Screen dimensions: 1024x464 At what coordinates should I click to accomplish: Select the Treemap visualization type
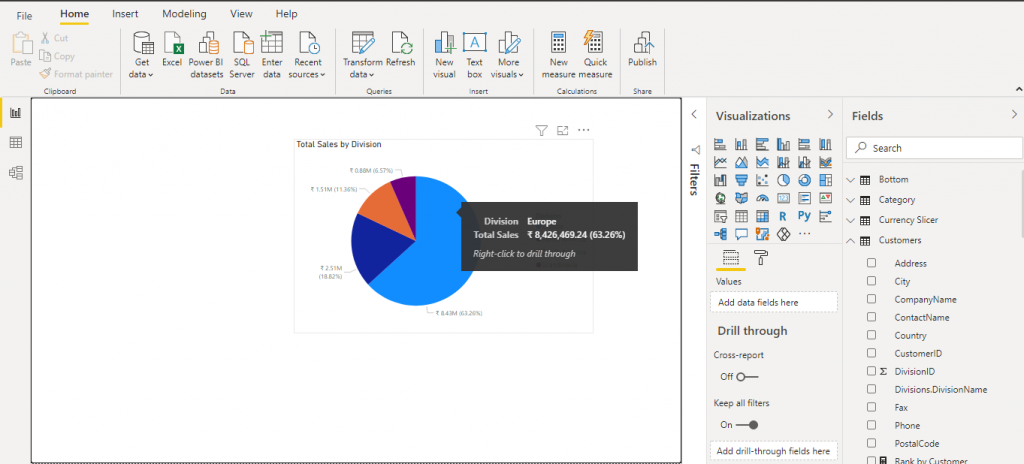click(825, 180)
